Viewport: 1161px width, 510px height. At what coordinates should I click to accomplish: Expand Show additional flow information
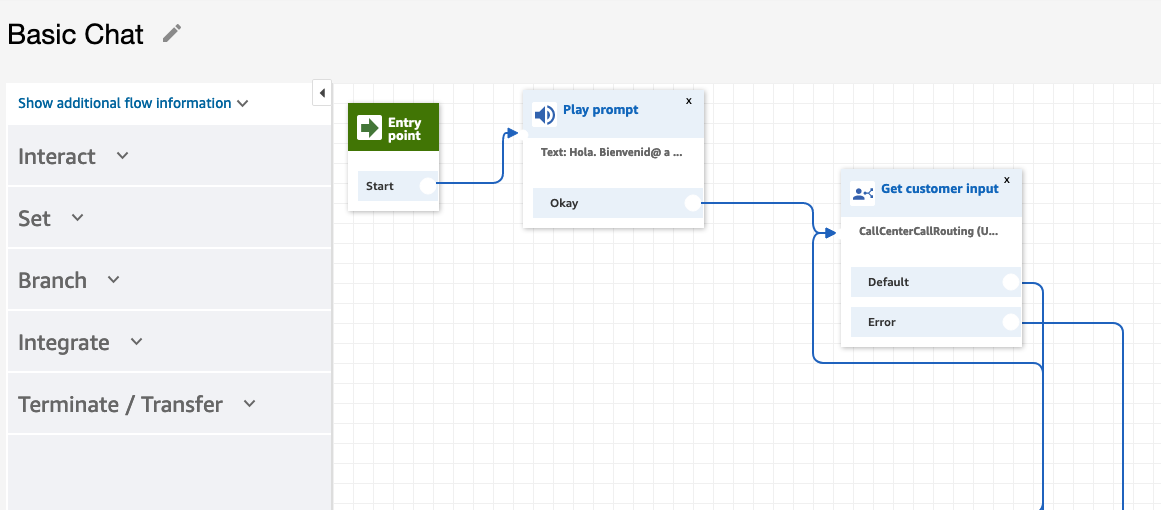[133, 103]
